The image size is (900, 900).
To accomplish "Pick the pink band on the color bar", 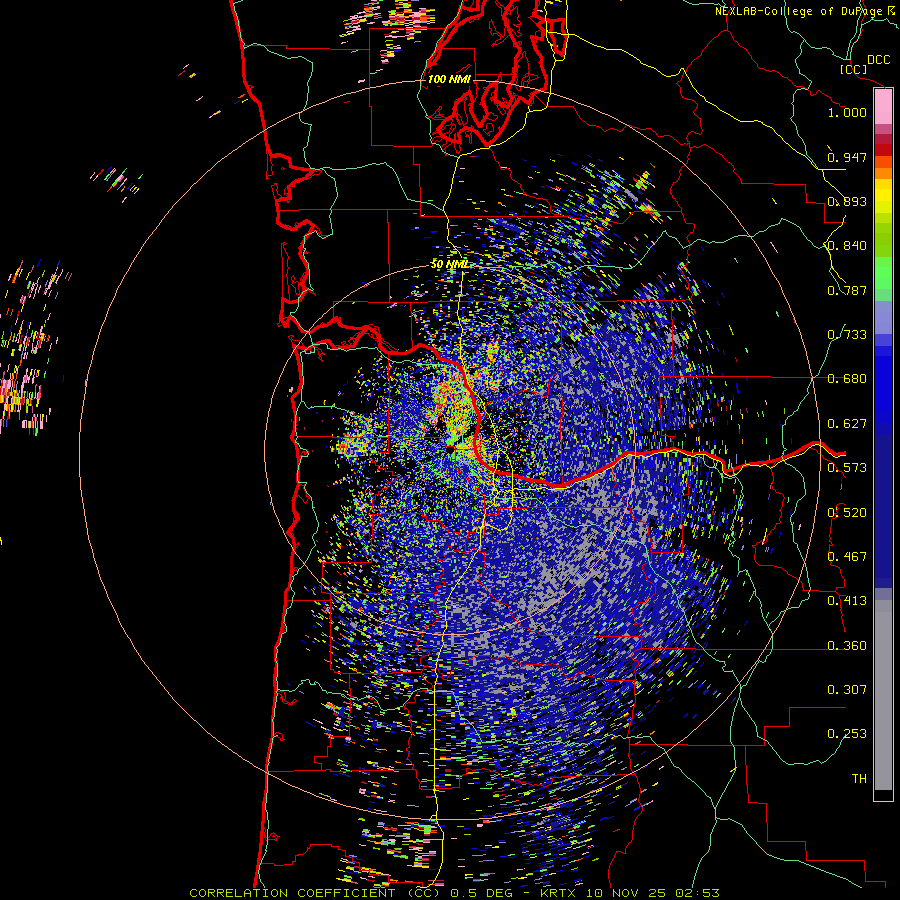I will (x=883, y=106).
